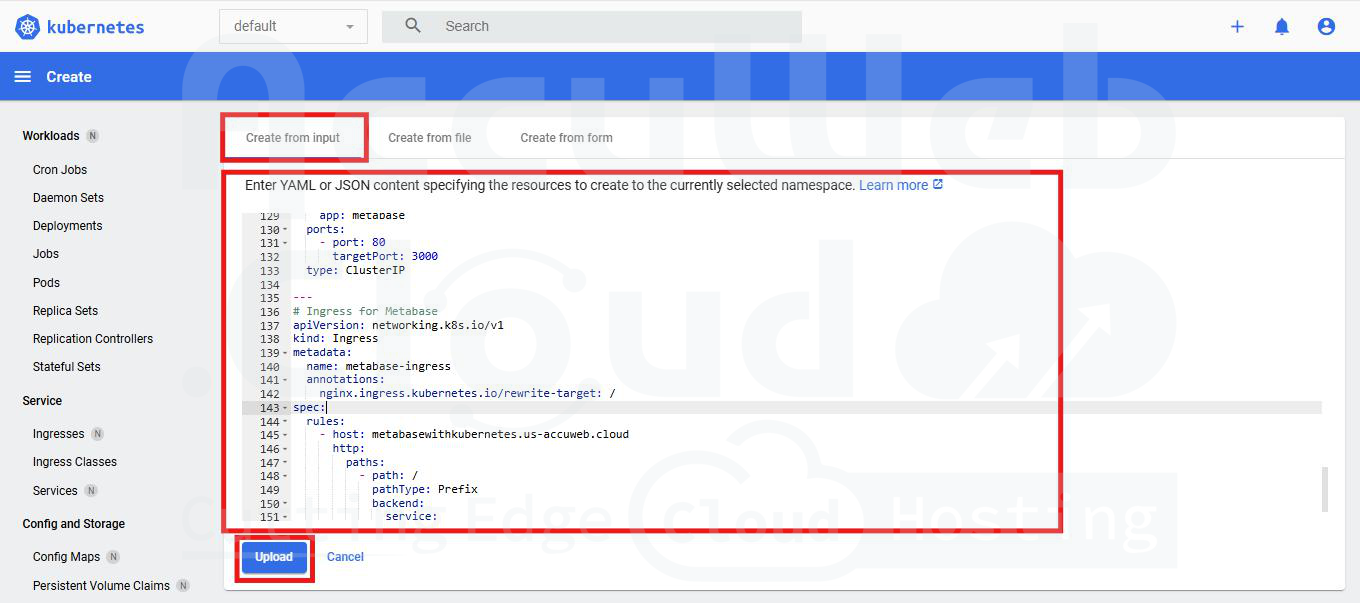Open Cron Jobs in sidebar

point(60,170)
